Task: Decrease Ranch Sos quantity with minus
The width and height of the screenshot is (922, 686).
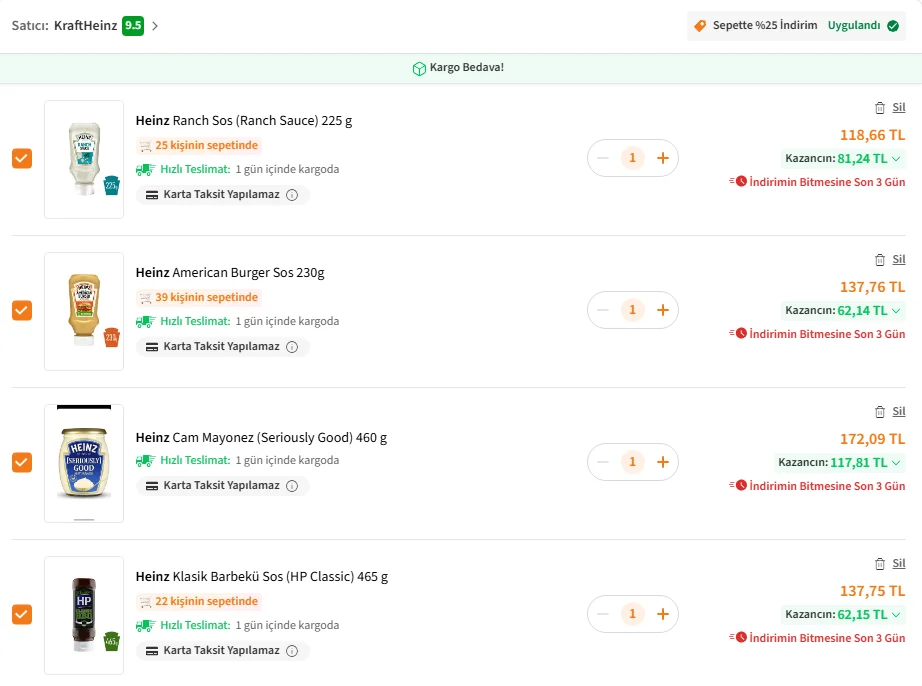Action: pyautogui.click(x=603, y=158)
